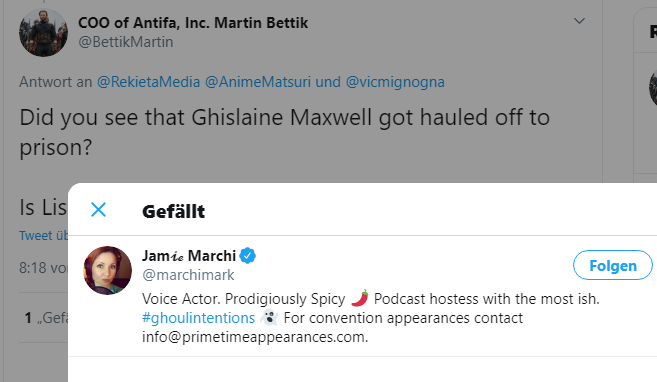Click the 8:18 tweet timestamp
Screen dimensions: 657x382
tap(43, 268)
